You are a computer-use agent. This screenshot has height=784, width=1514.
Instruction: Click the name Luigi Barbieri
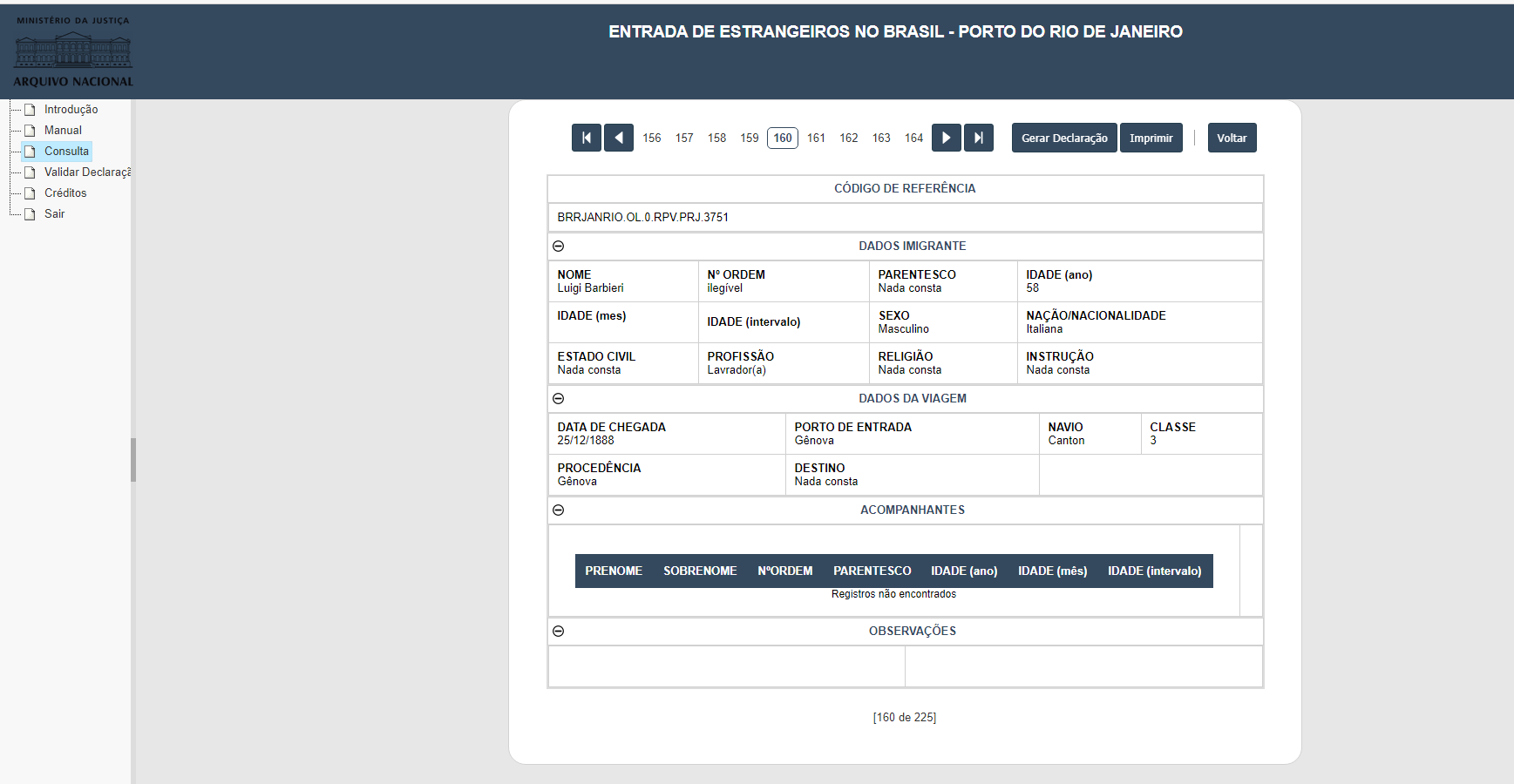(591, 288)
